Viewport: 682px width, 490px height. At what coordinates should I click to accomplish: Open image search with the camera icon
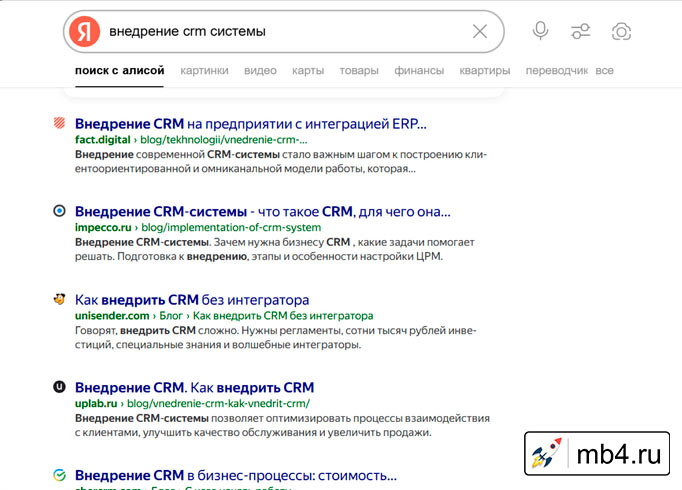click(621, 31)
